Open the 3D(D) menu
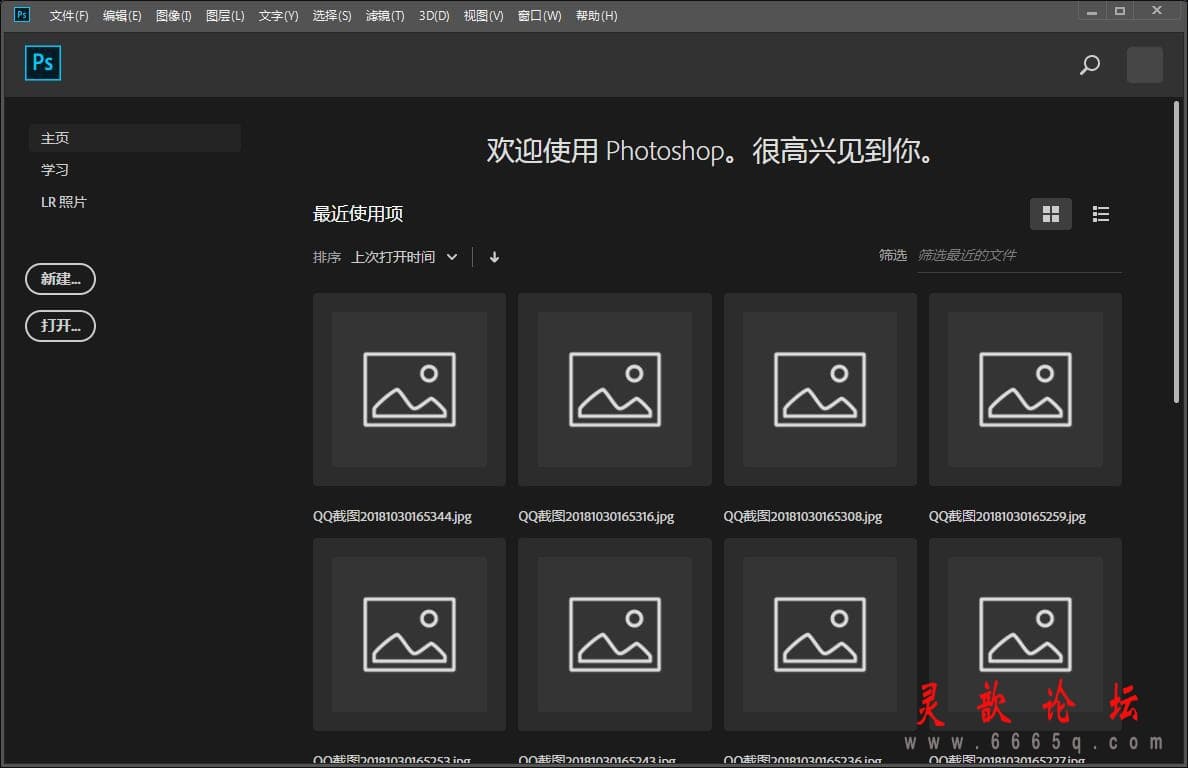Viewport: 1188px width, 768px height. [434, 15]
